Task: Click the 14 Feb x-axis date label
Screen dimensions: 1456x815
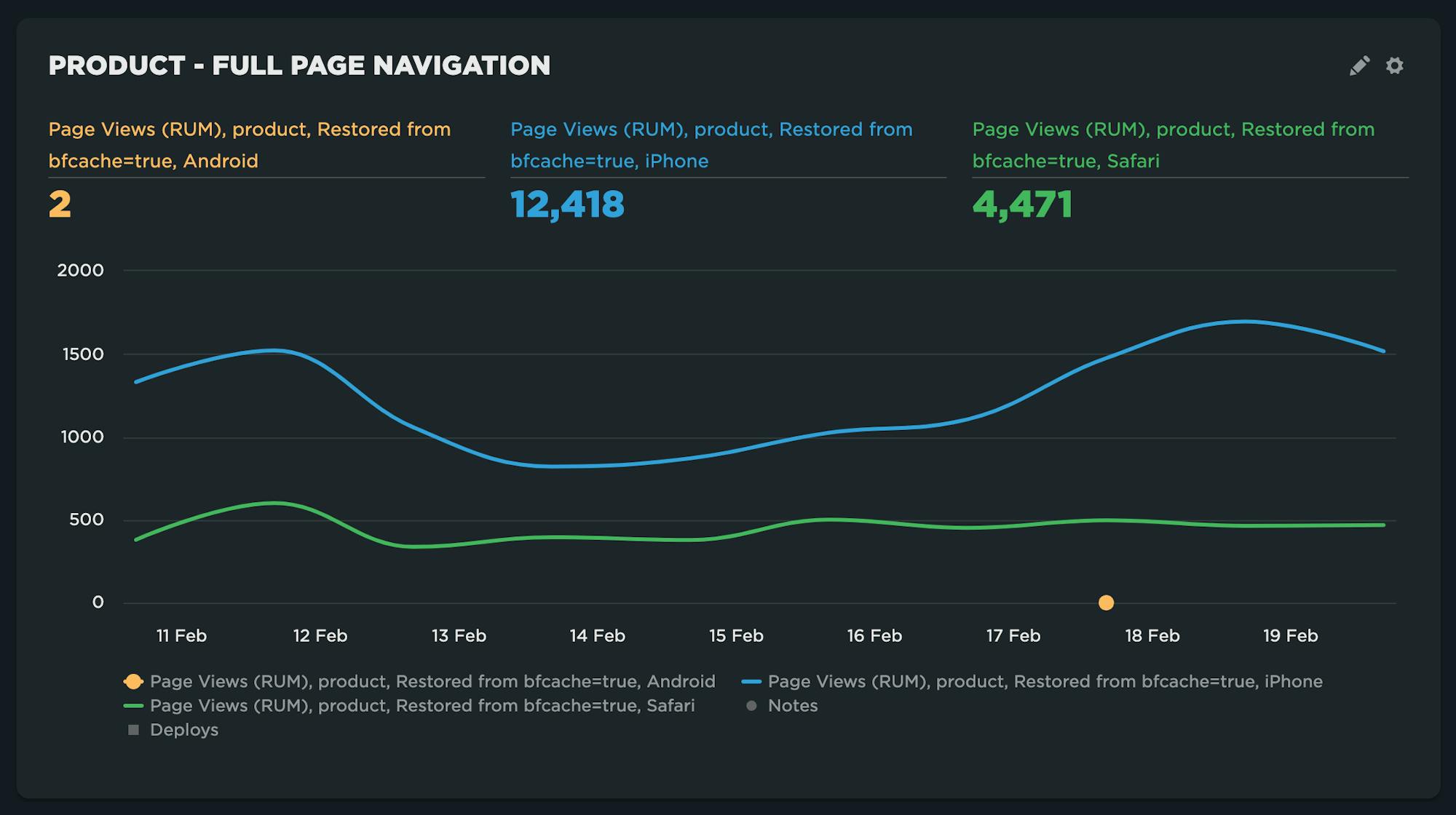Action: pos(597,636)
